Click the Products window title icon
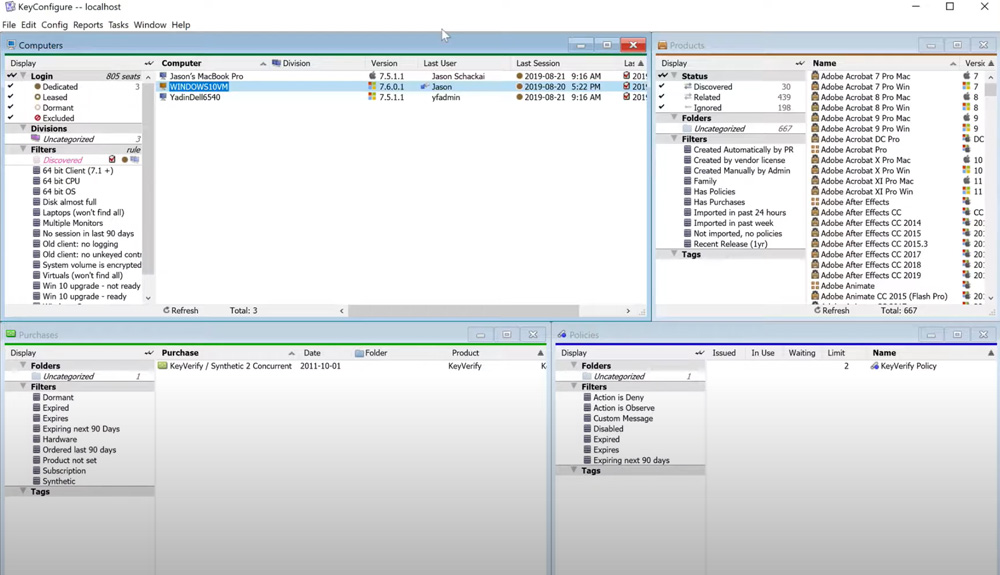This screenshot has height=575, width=1000. 662,45
